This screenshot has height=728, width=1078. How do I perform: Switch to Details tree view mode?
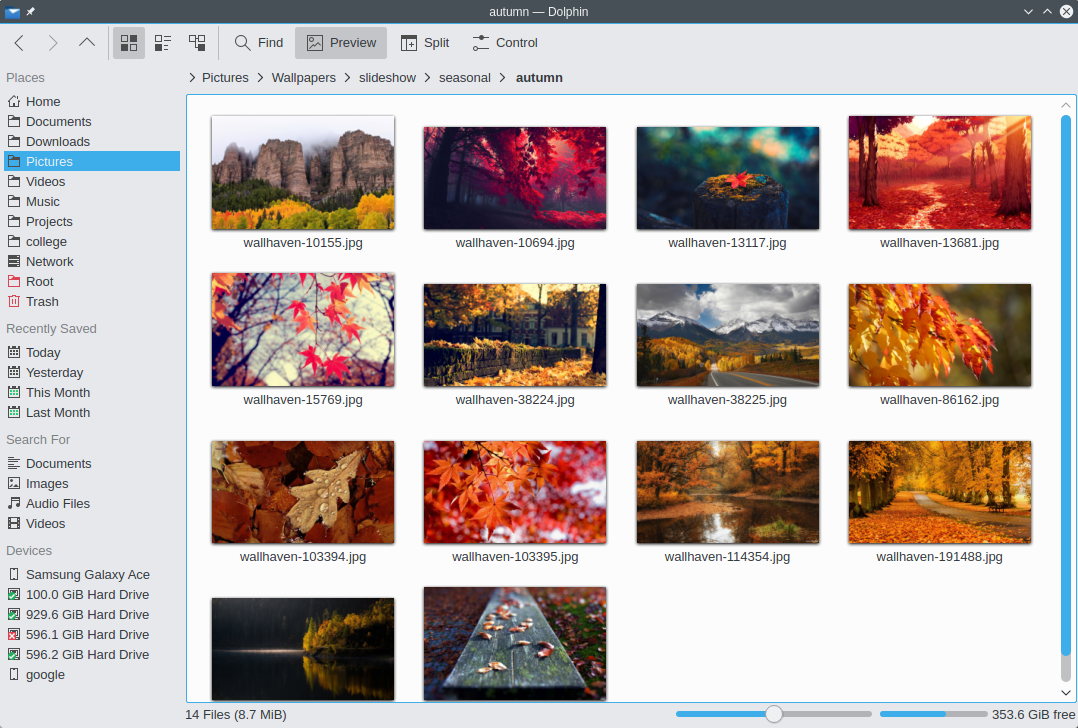point(197,43)
